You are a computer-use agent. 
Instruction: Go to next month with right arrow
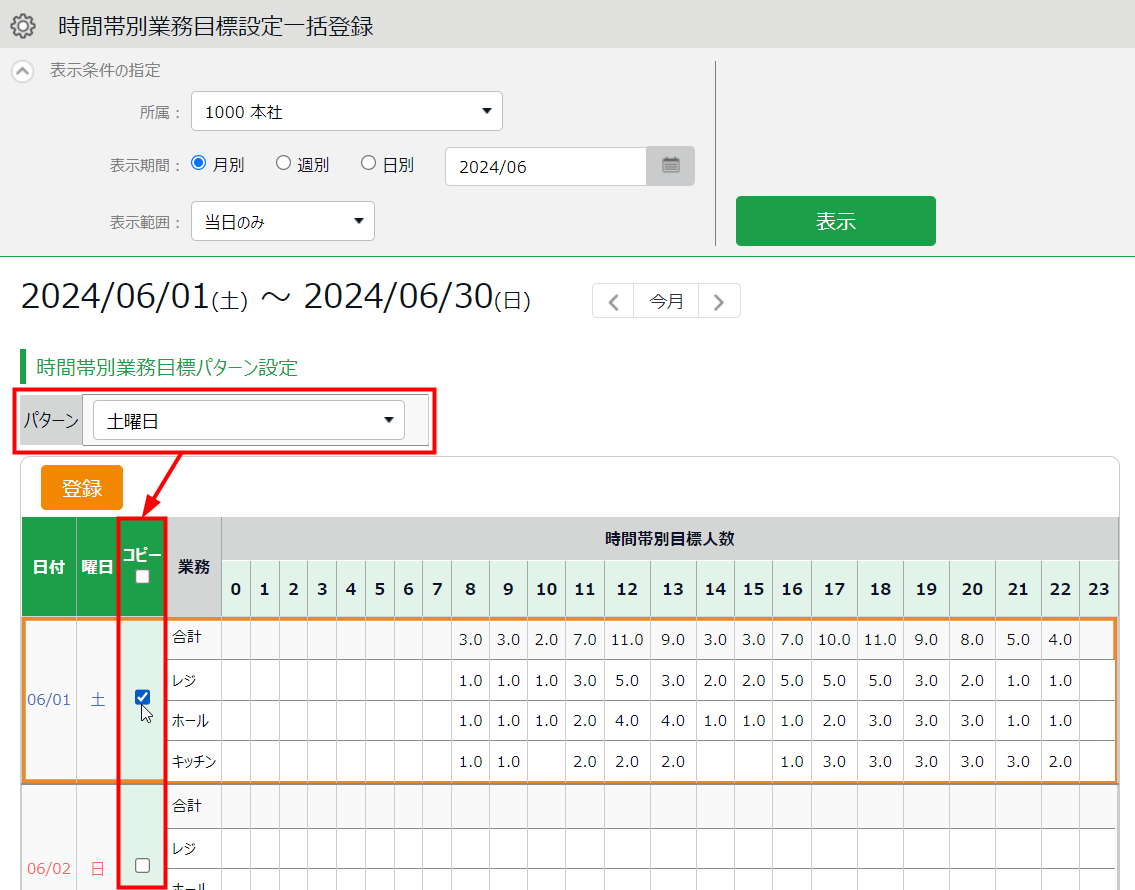pyautogui.click(x=719, y=301)
